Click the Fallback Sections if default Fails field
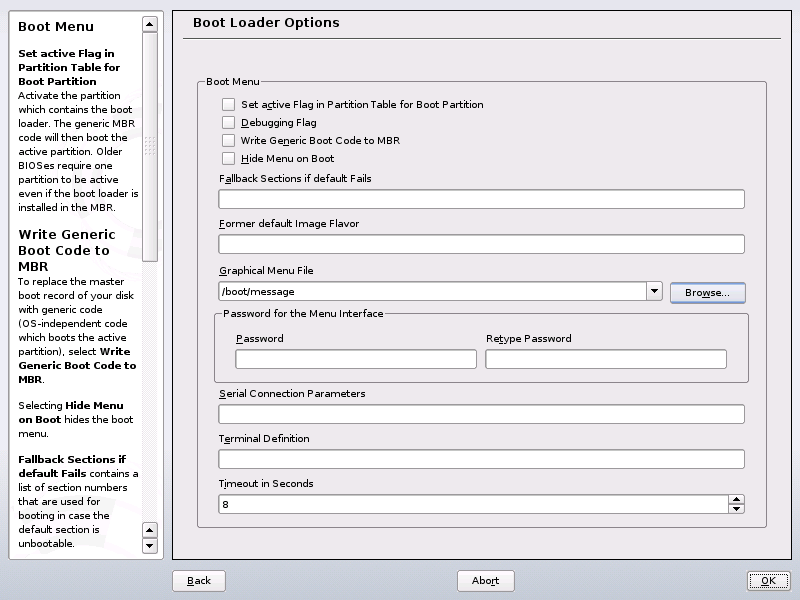Image resolution: width=800 pixels, height=600 pixels. [x=481, y=199]
